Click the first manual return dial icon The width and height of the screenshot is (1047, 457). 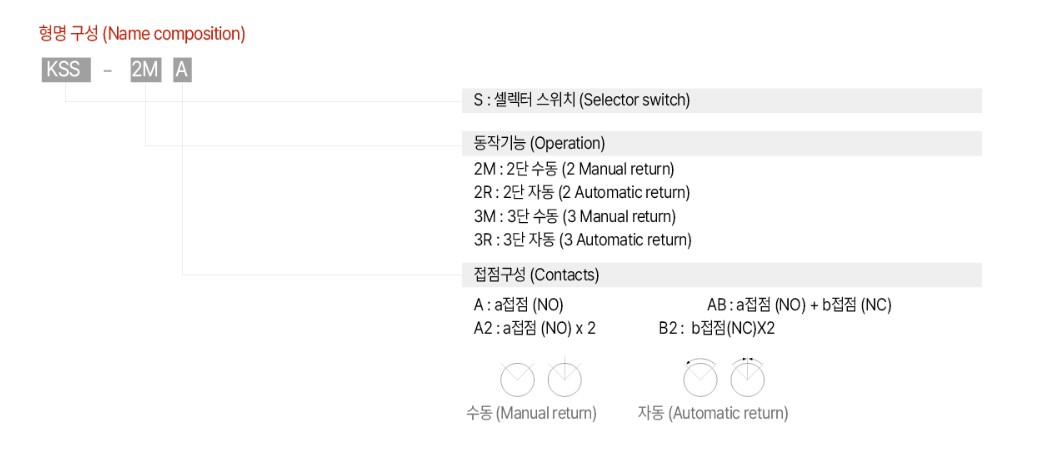click(x=517, y=381)
